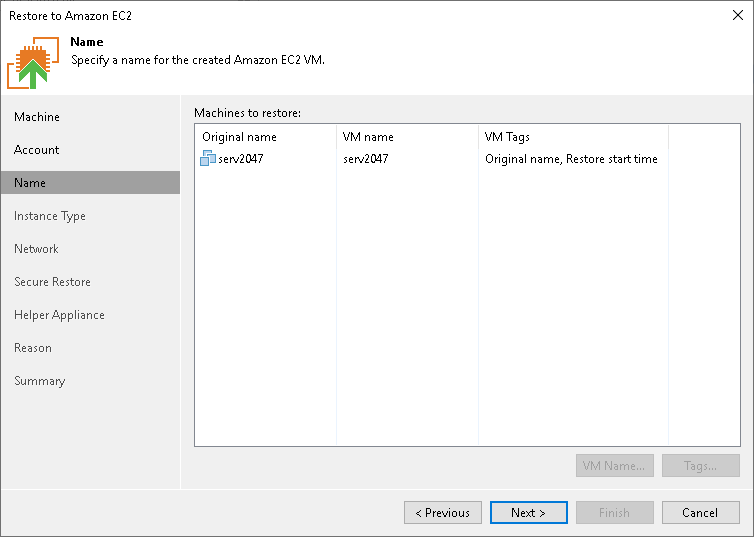Screen dimensions: 754x537
Task: Jump to the Instance Type step
Action: point(50,216)
